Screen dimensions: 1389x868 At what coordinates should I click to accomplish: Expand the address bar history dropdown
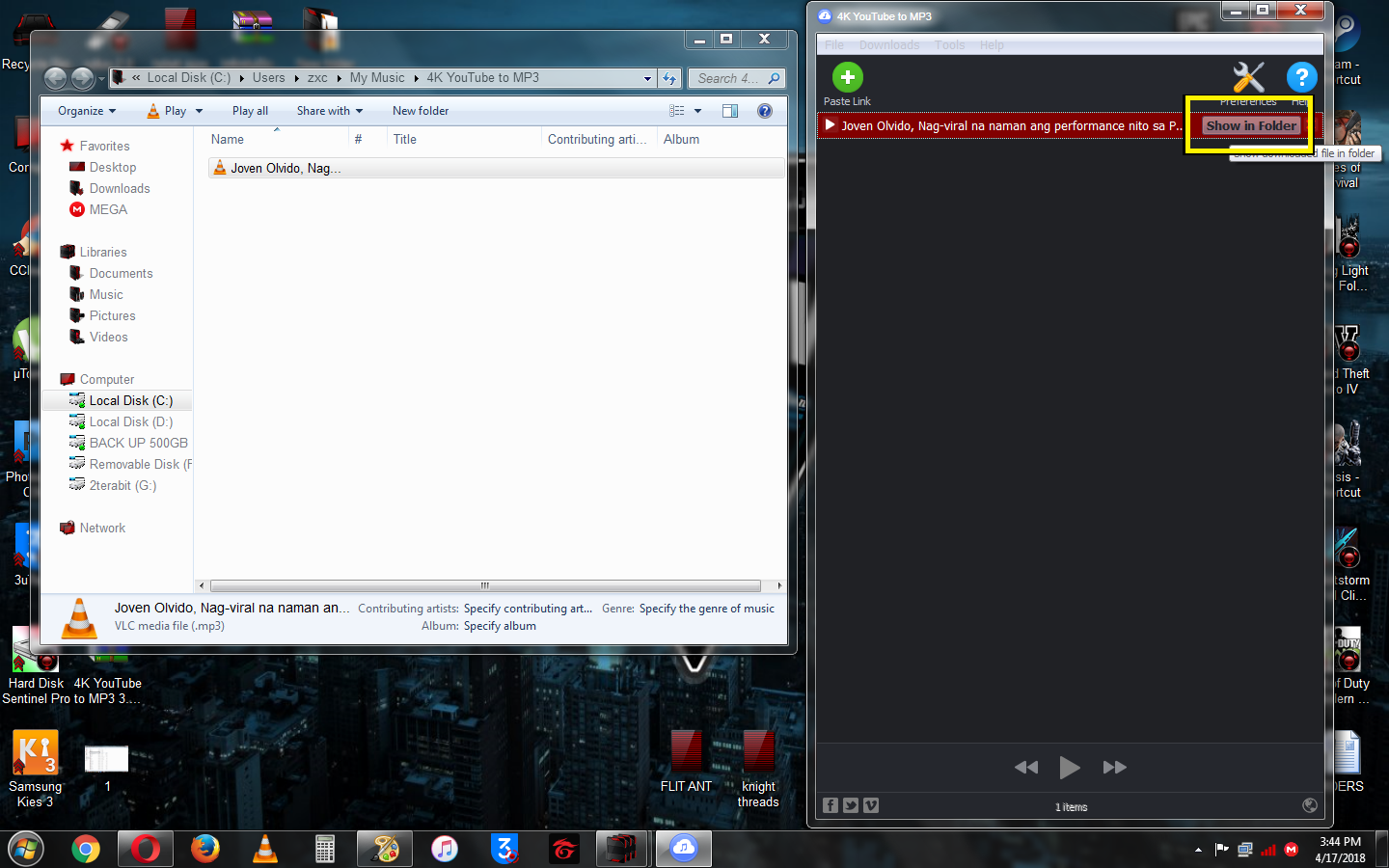pos(648,78)
